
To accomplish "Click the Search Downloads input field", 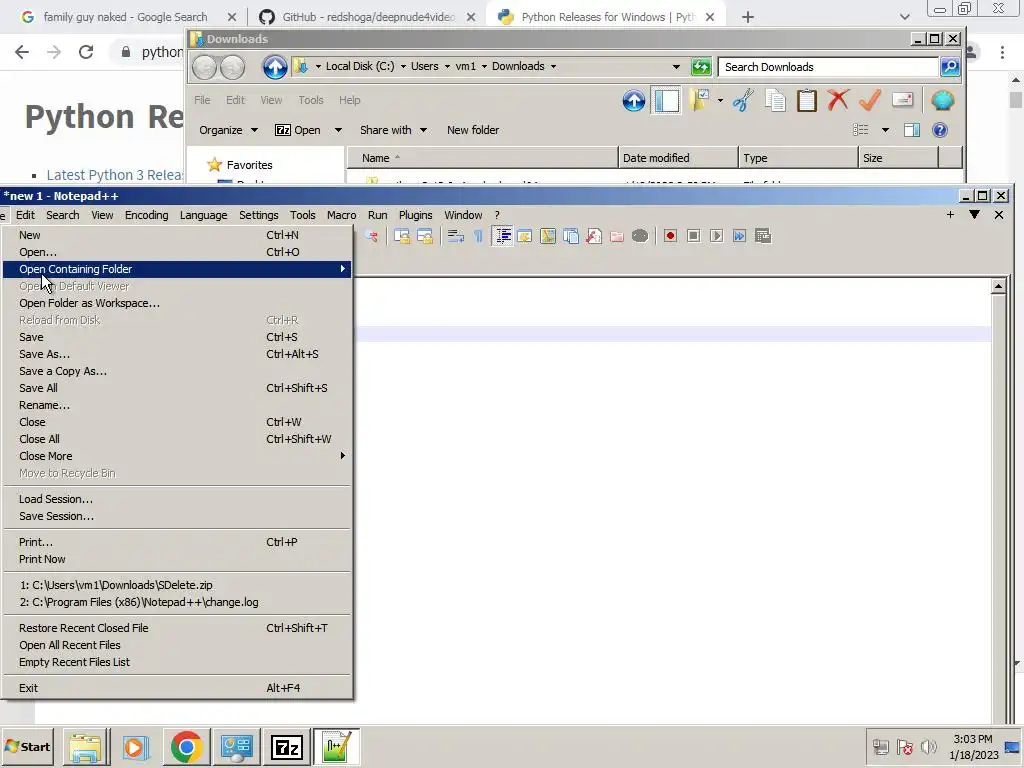I will 827,67.
